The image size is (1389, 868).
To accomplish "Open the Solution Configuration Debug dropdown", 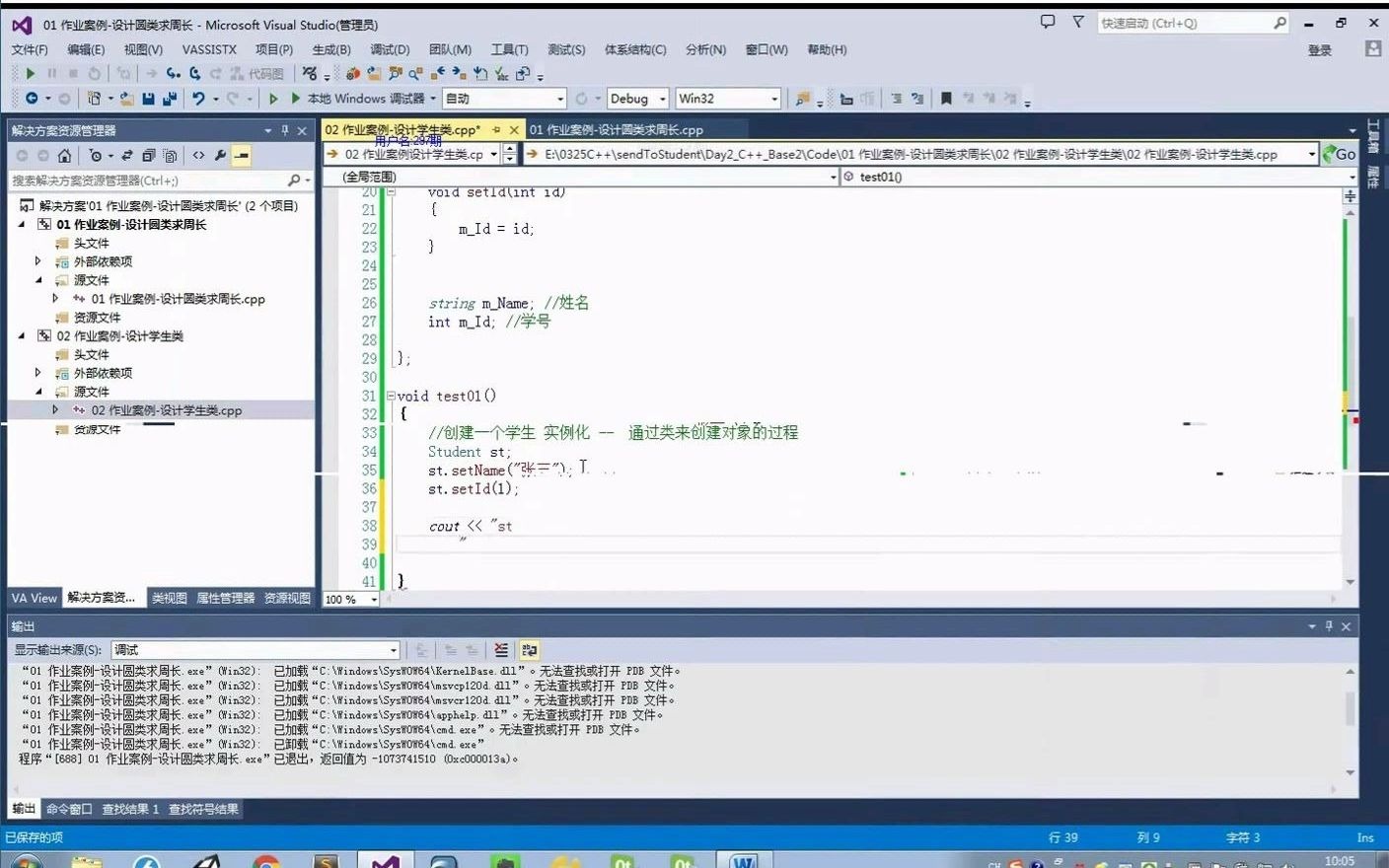I will pos(637,99).
